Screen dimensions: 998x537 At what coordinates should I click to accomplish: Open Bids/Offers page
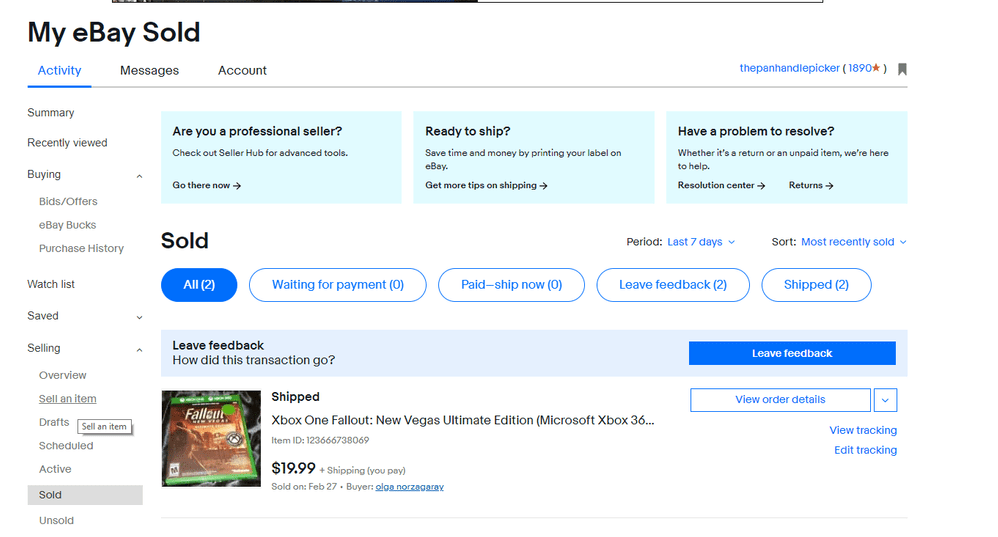click(x=68, y=201)
